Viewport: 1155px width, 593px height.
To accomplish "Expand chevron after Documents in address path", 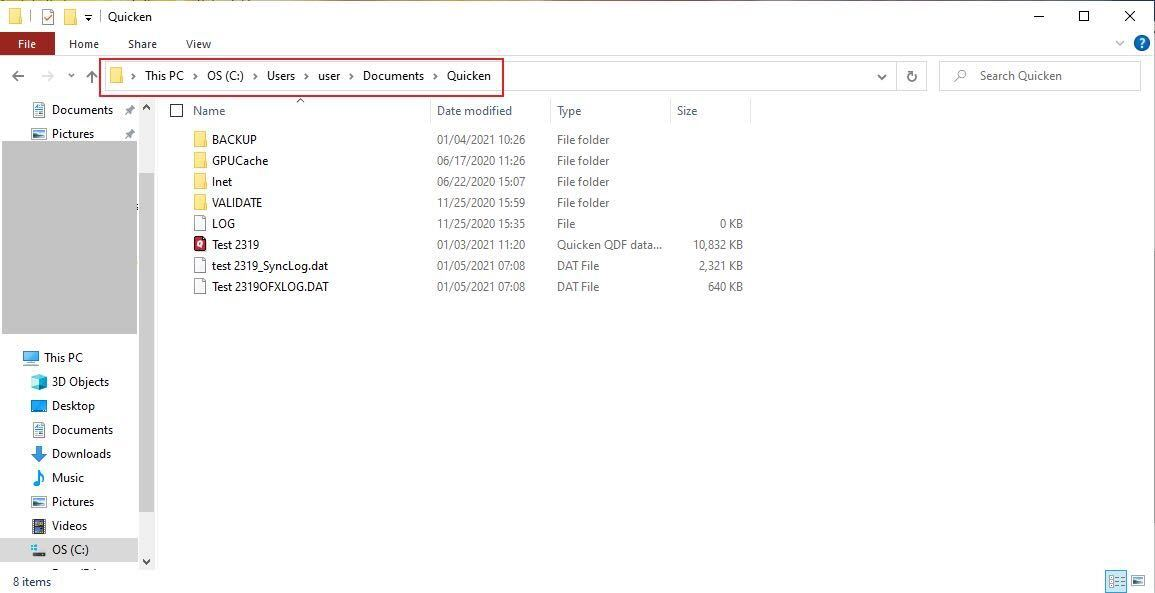I will [x=435, y=76].
